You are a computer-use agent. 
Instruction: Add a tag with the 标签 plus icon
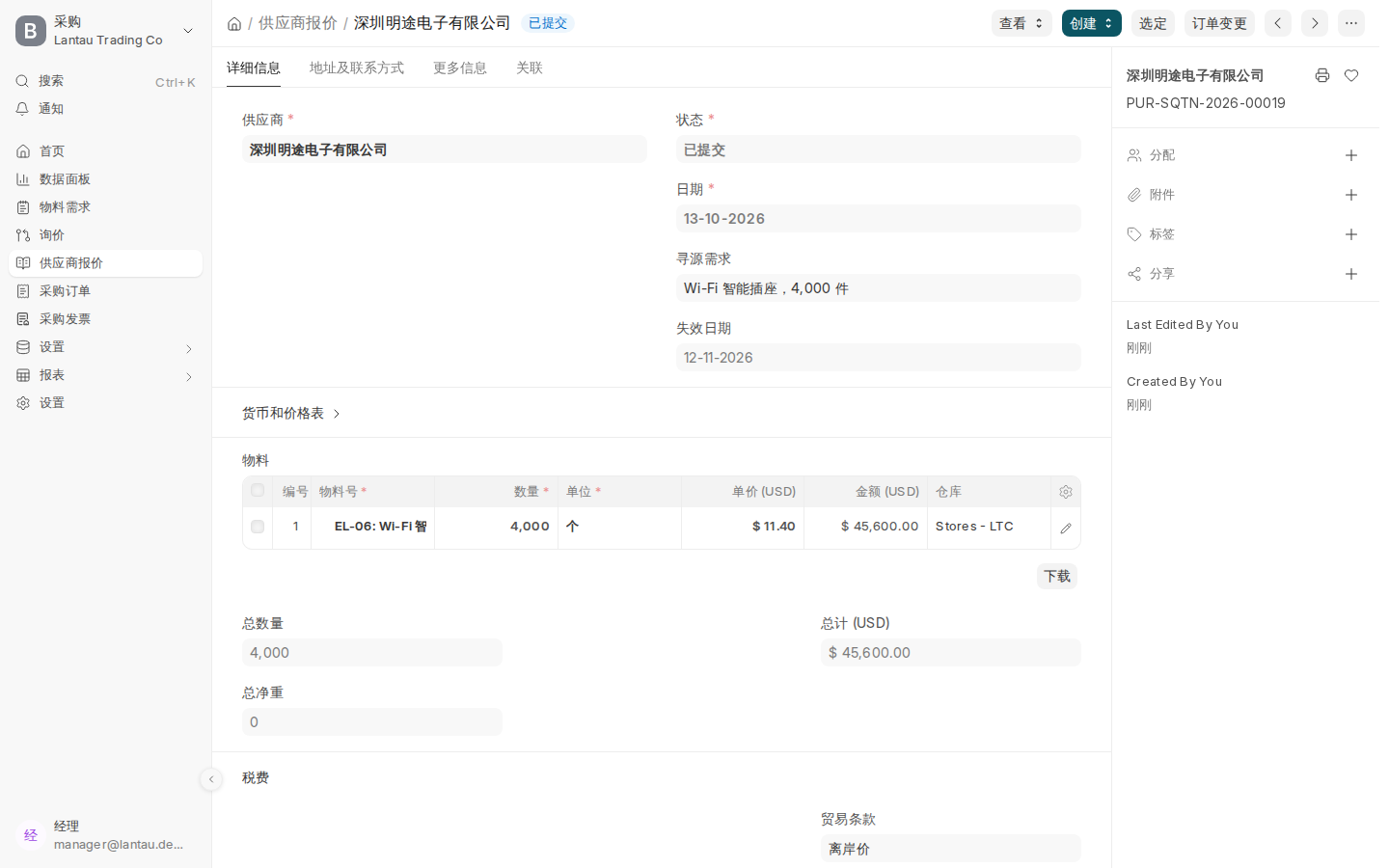tap(1351, 234)
